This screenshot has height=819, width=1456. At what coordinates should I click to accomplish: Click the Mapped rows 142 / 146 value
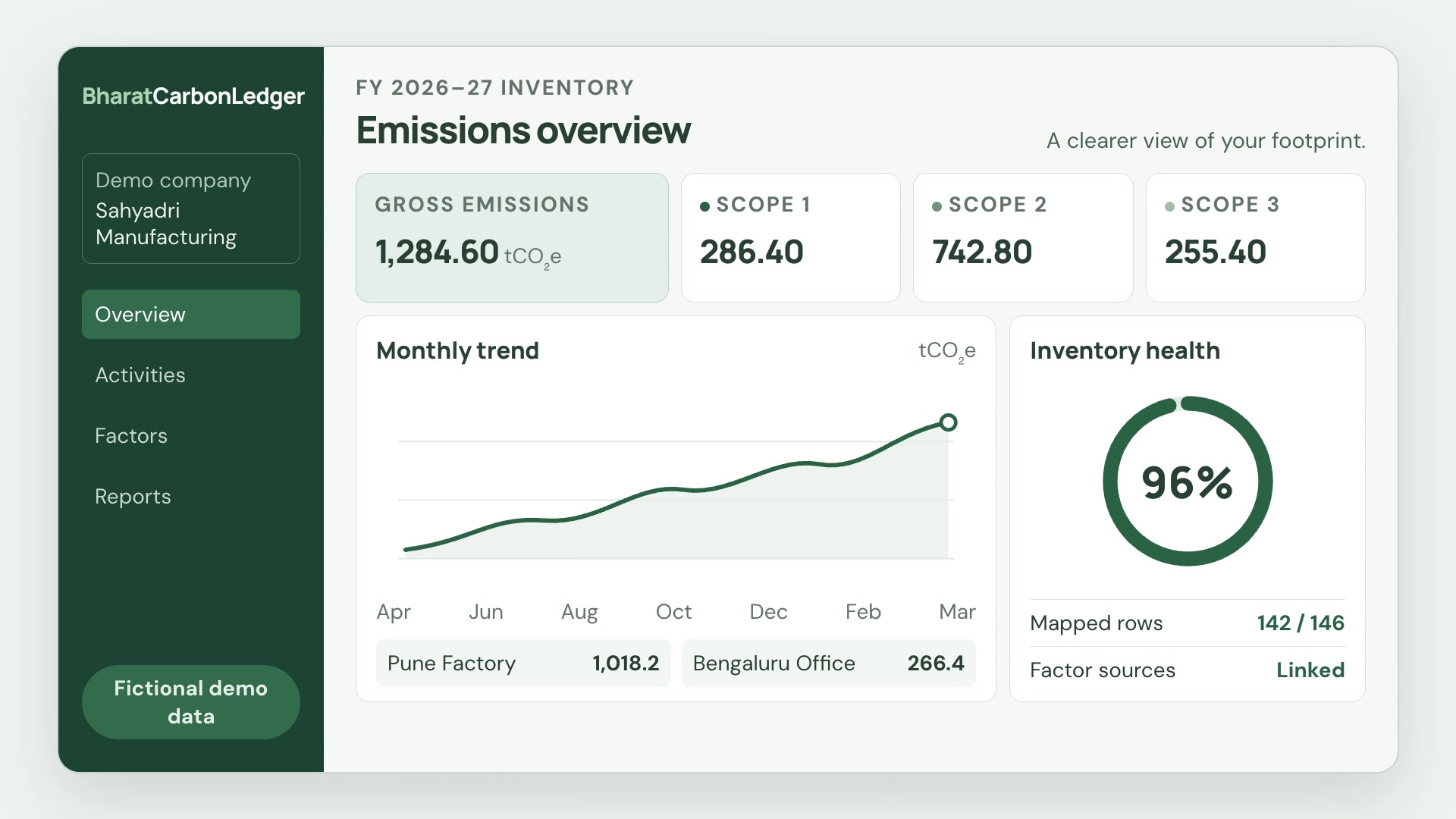[1301, 623]
